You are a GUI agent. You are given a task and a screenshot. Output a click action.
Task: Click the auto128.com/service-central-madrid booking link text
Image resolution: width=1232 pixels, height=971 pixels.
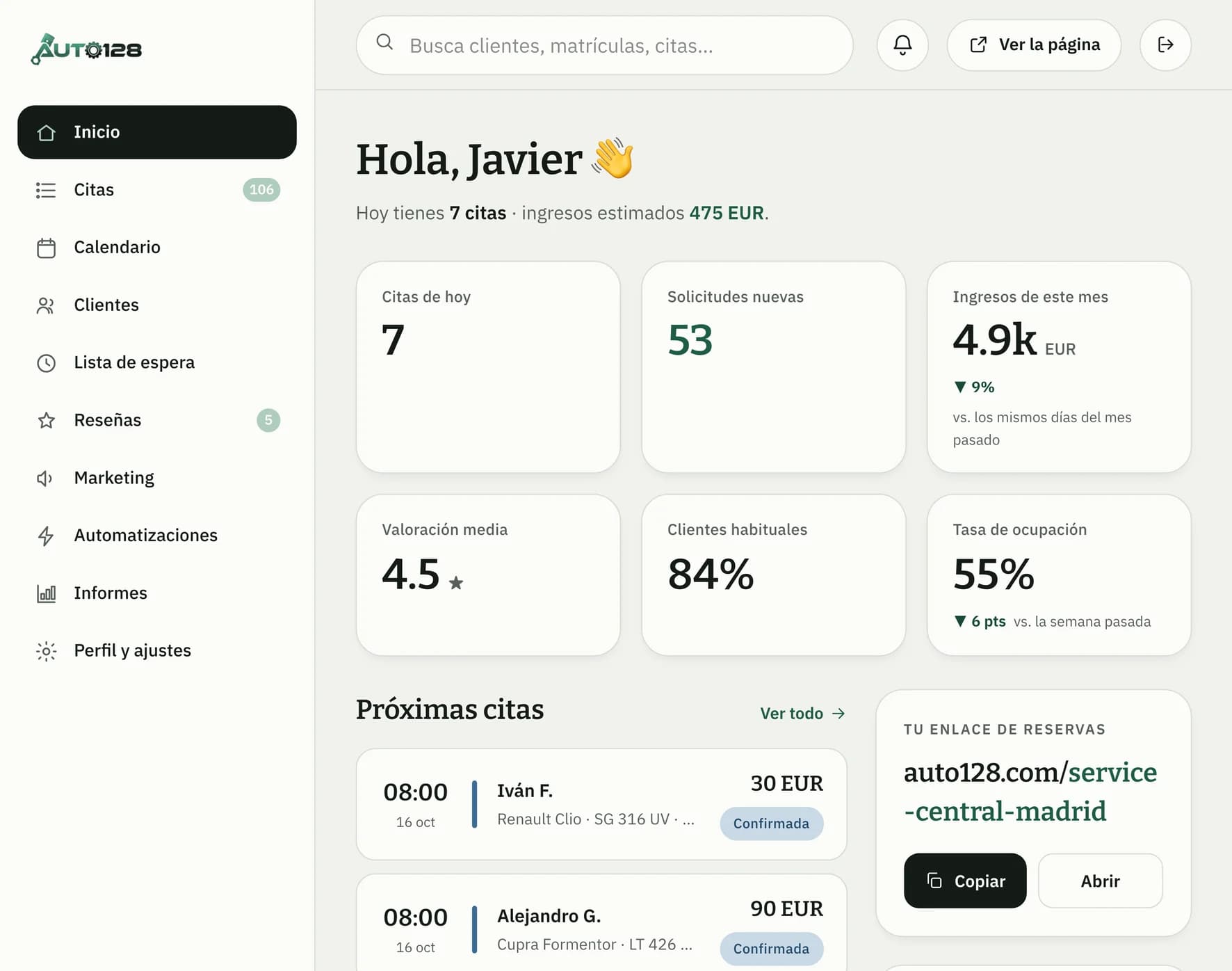click(1030, 792)
